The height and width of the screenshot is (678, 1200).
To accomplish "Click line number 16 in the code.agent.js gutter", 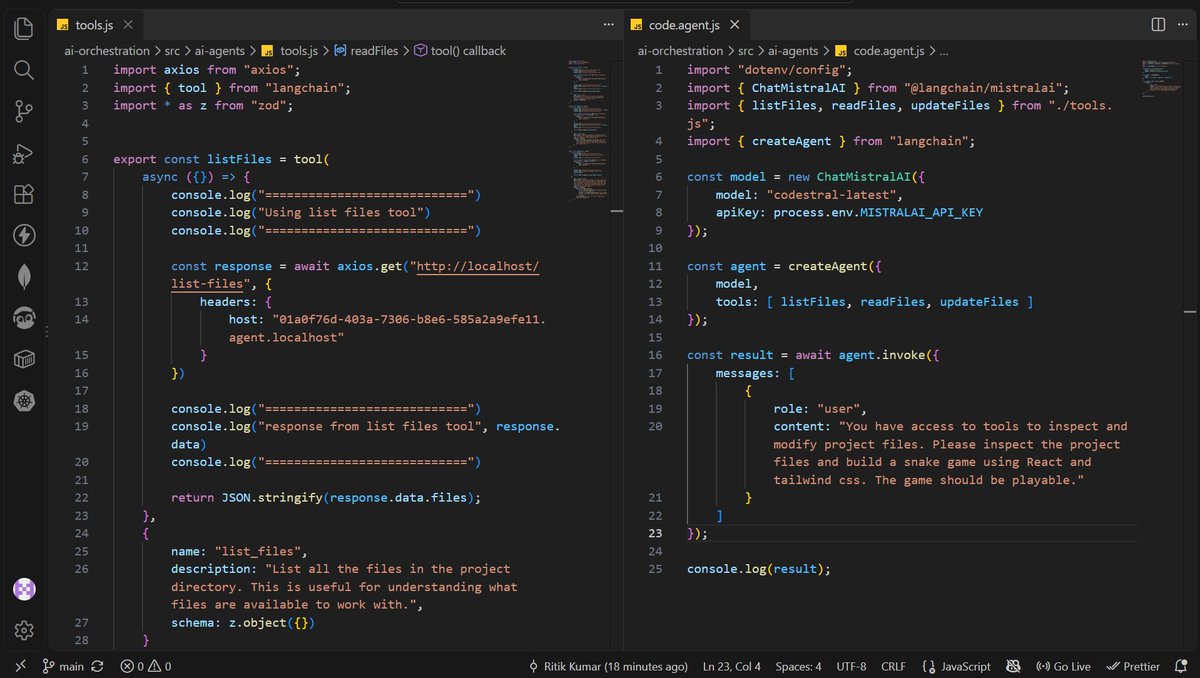I will point(656,355).
